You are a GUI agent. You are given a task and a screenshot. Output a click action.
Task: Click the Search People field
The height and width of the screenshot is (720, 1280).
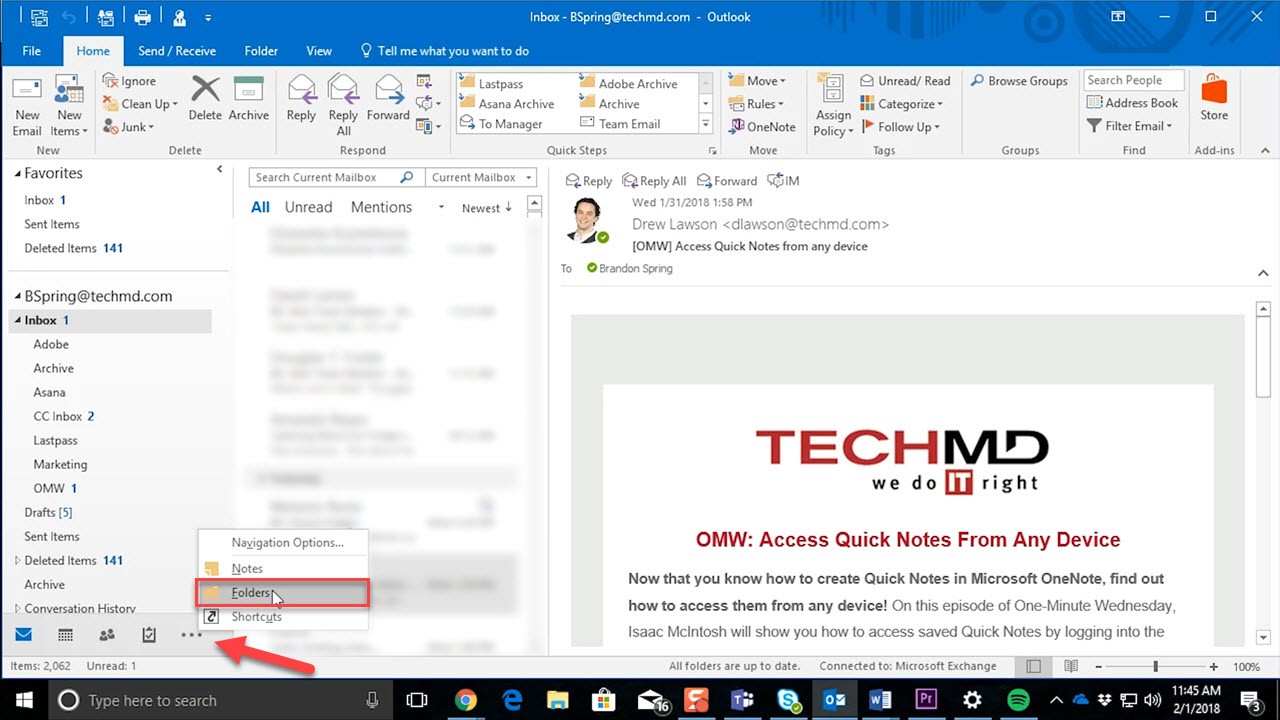[x=1134, y=81]
